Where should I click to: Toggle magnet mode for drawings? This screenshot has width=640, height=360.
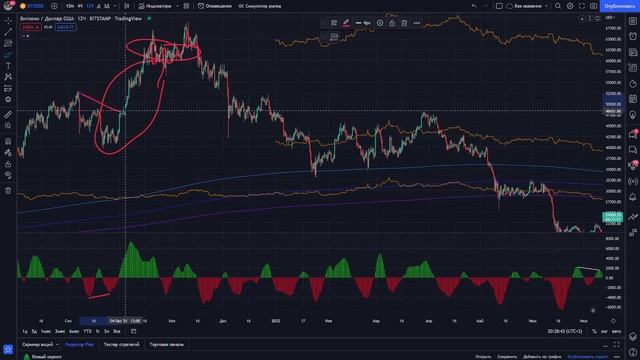pyautogui.click(x=8, y=141)
